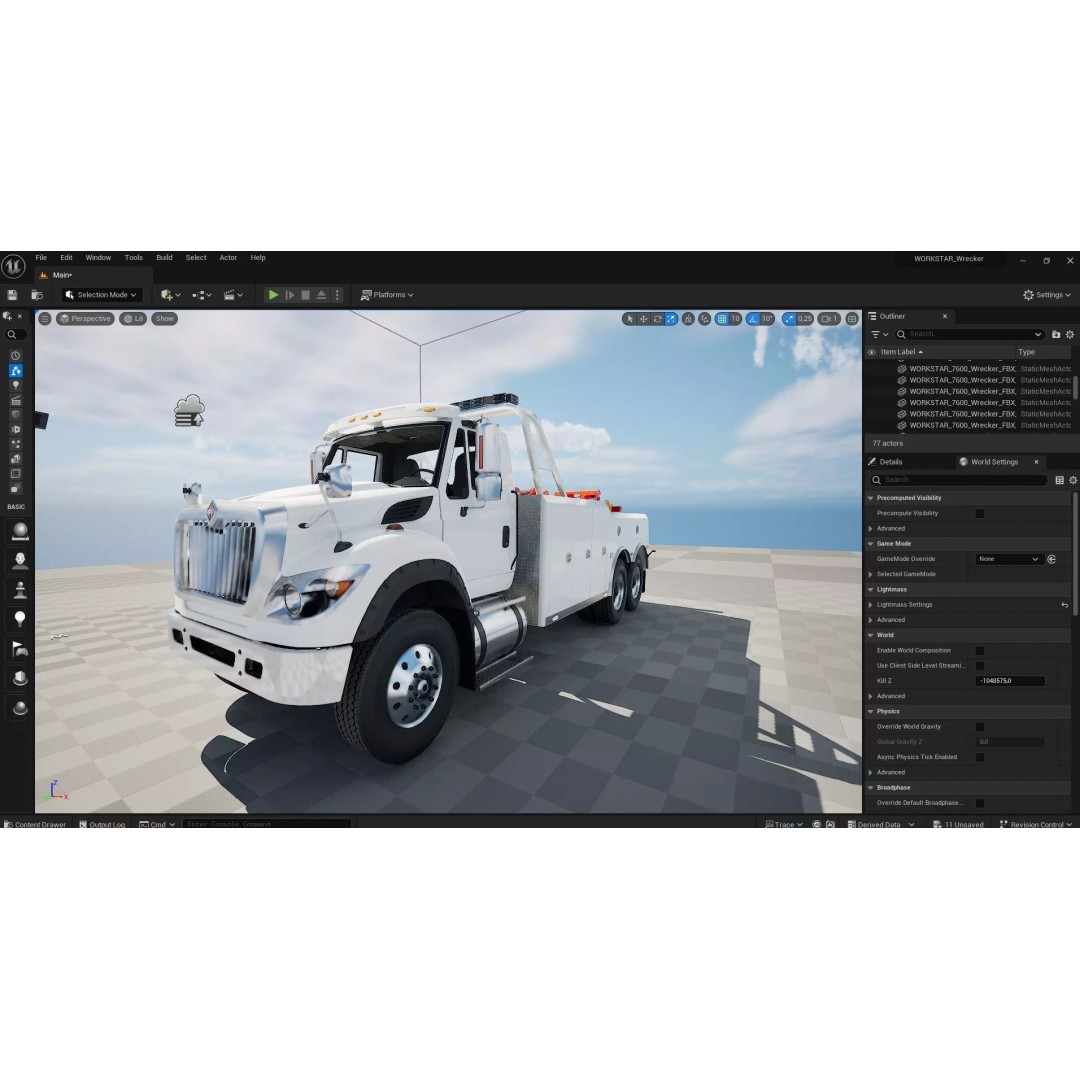
Task: Expand Selected GameMode row
Action: tap(871, 574)
